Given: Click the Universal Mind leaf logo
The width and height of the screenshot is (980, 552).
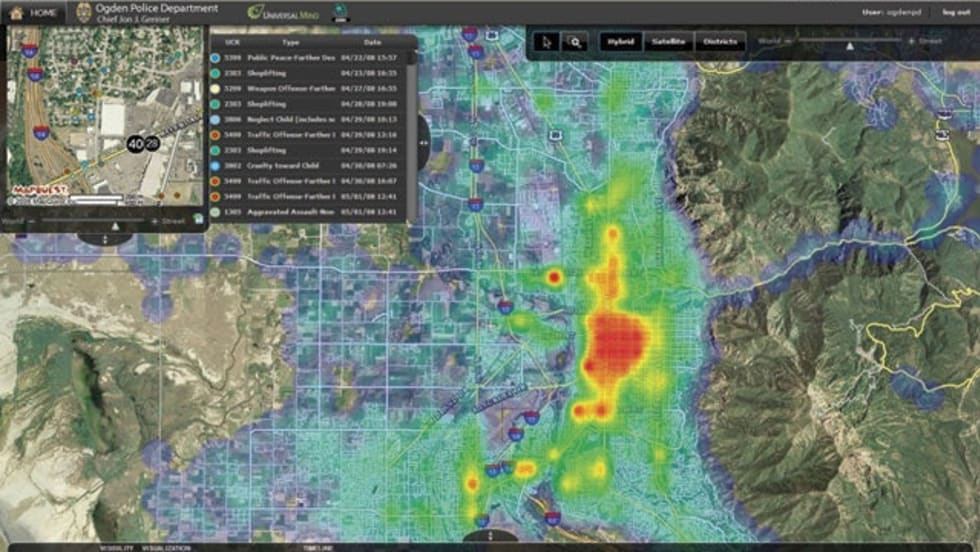Looking at the screenshot, I should tap(256, 12).
